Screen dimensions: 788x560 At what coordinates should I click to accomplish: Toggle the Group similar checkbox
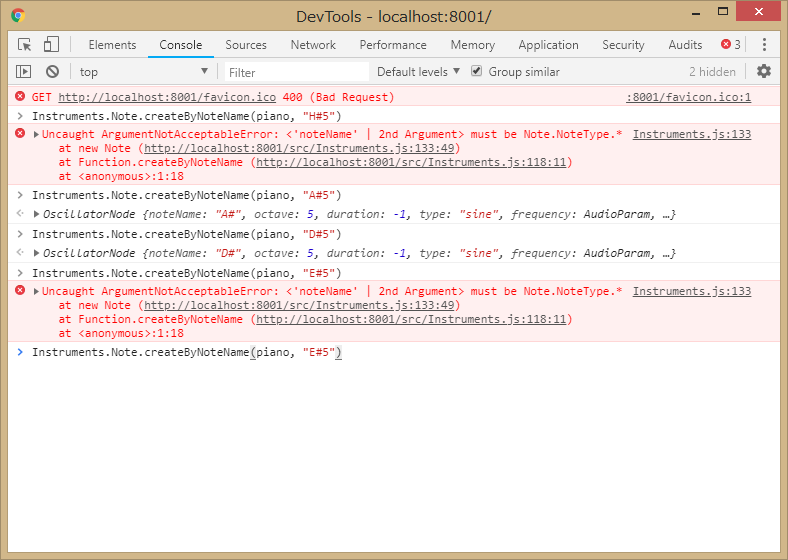tap(477, 72)
